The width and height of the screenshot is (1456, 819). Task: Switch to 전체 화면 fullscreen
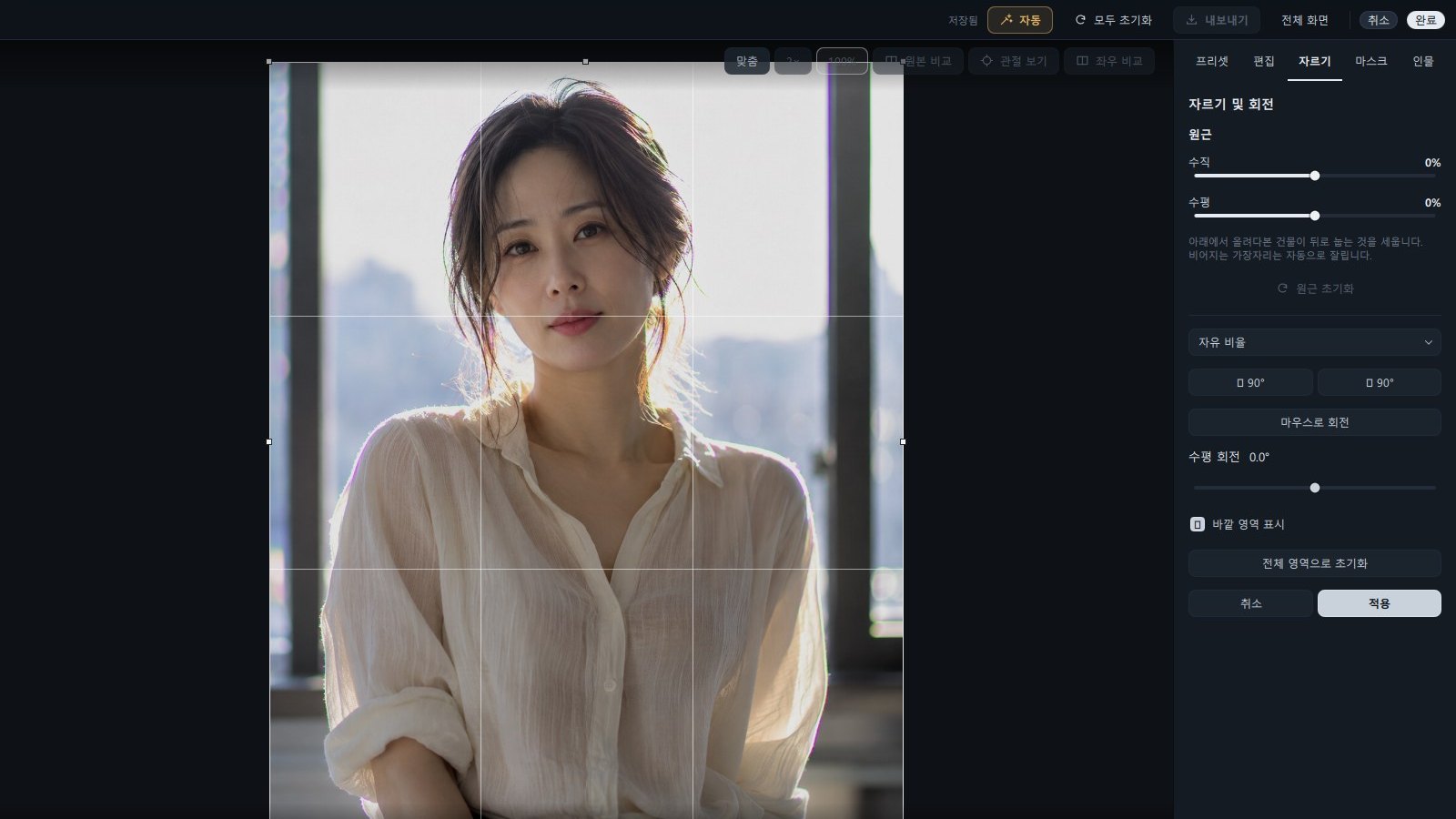1305,20
